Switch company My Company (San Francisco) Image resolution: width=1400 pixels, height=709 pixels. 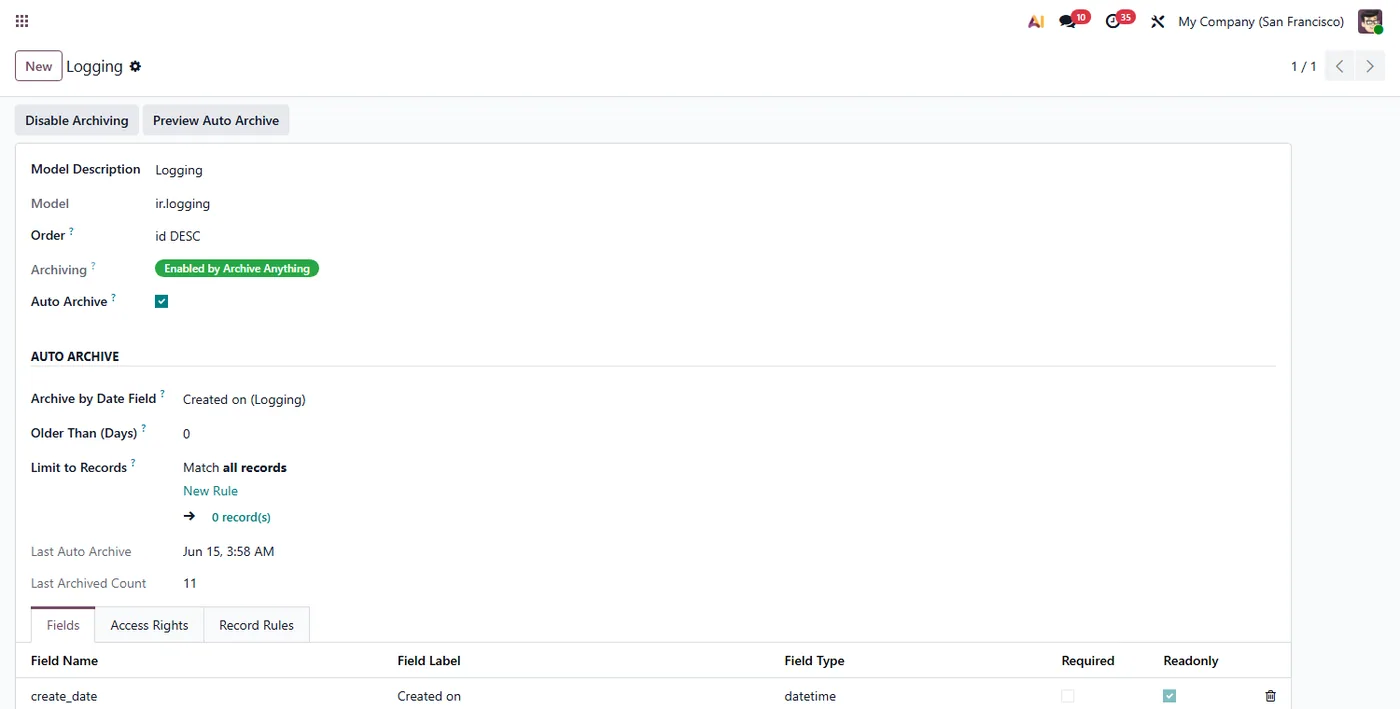1261,21
